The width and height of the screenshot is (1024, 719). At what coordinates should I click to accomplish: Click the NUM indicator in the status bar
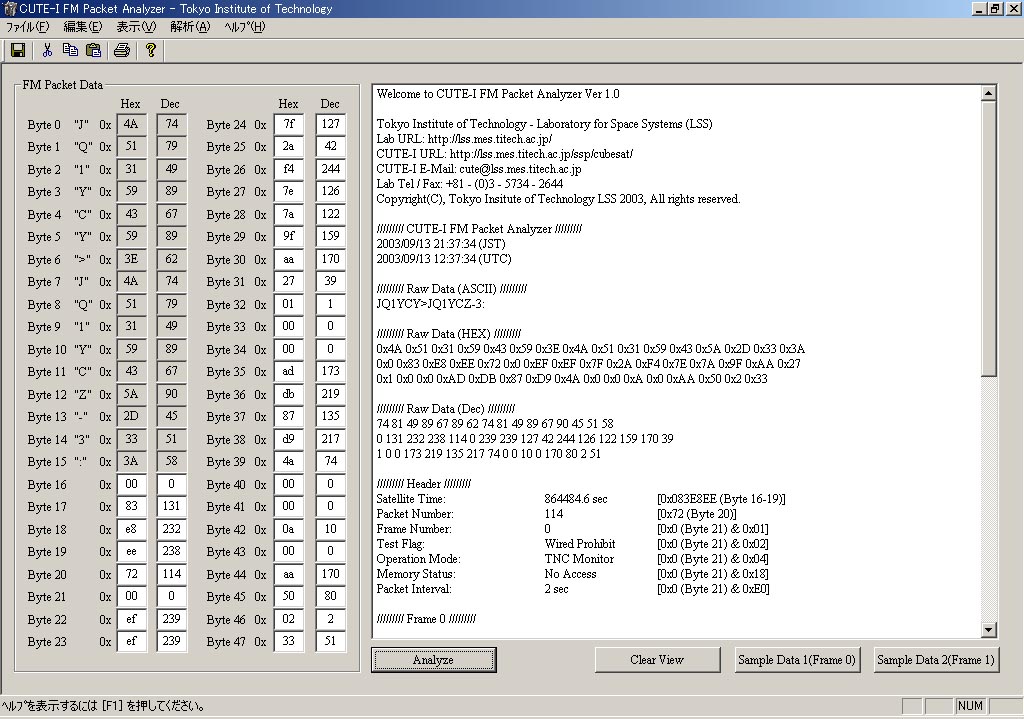click(x=970, y=706)
